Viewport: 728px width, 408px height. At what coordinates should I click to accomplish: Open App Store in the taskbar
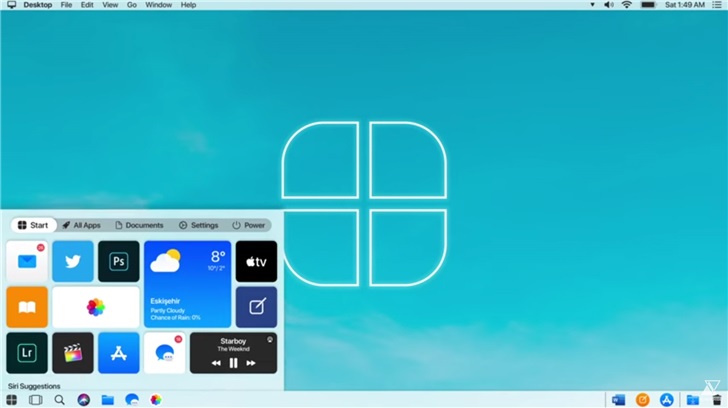click(x=667, y=400)
